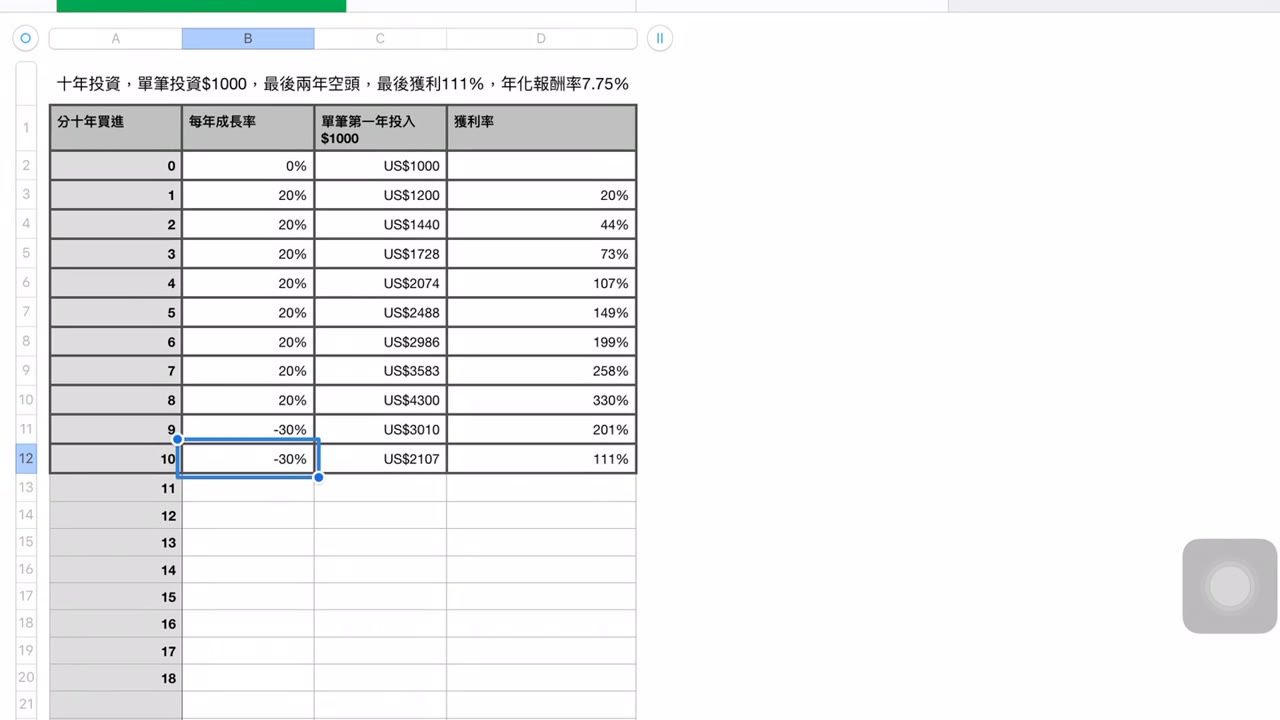Click cell showing US$2986
Viewport: 1280px width, 720px height.
pos(380,342)
